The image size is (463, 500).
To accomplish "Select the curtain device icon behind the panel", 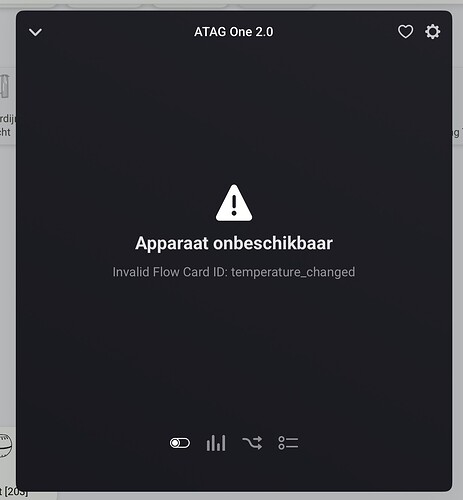I will tap(5, 86).
